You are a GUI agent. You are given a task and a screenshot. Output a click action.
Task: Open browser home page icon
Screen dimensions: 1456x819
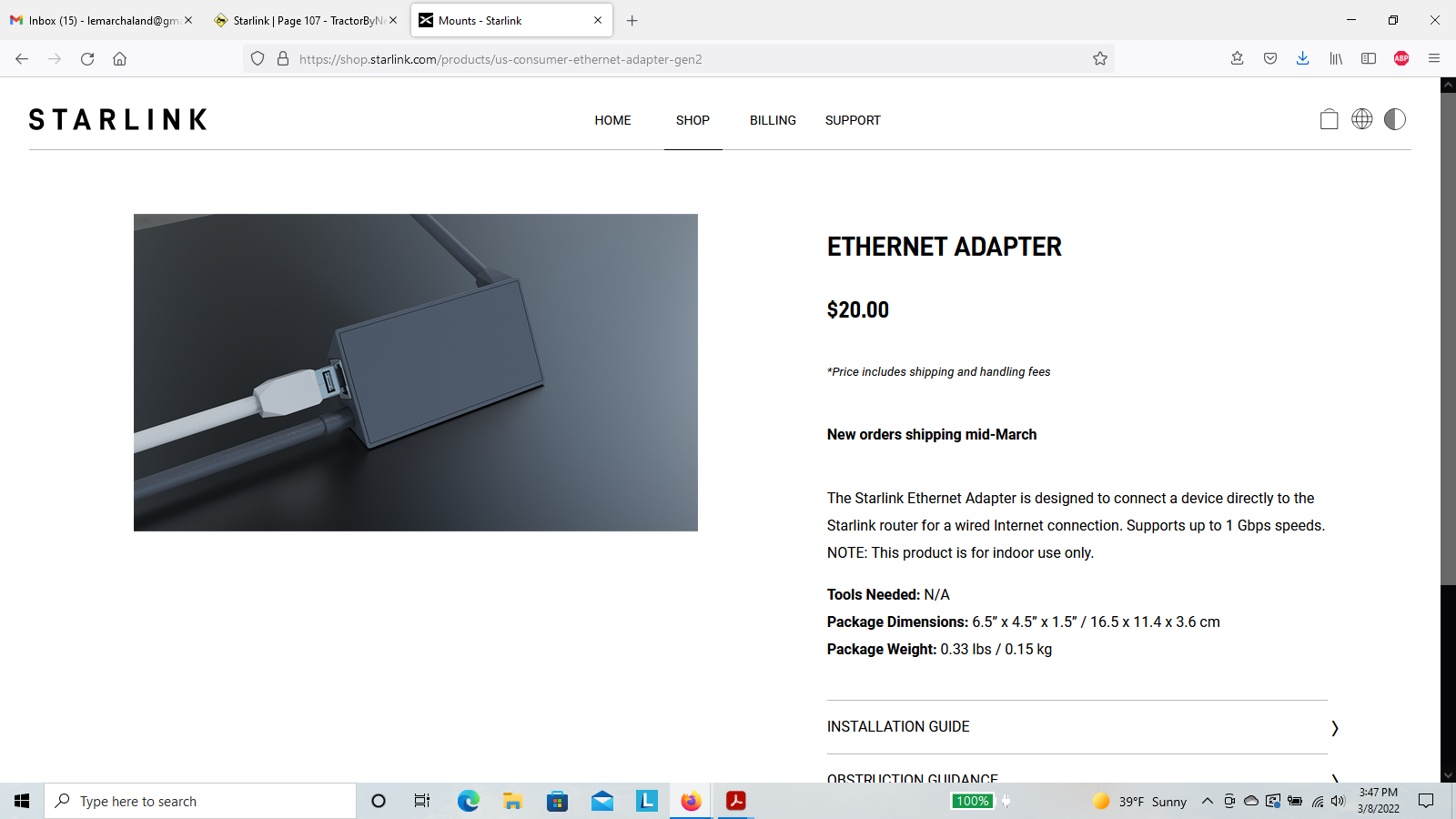click(119, 59)
